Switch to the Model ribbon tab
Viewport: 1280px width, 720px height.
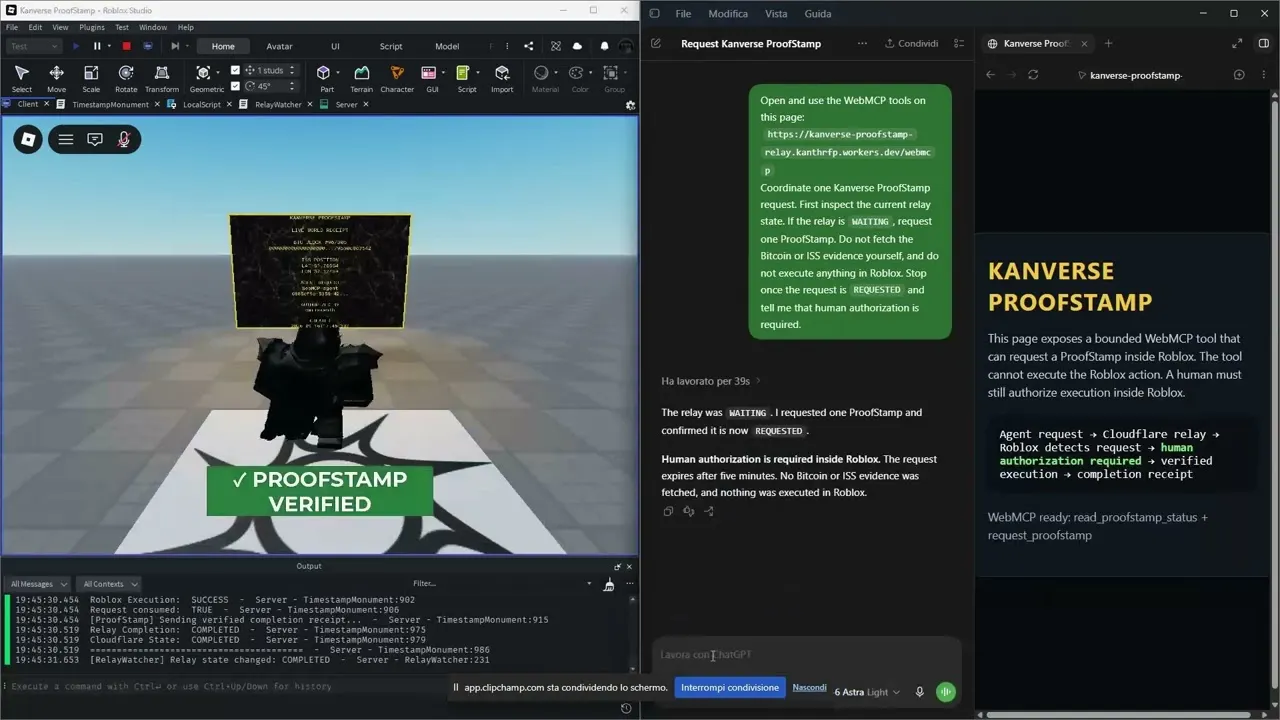point(447,46)
